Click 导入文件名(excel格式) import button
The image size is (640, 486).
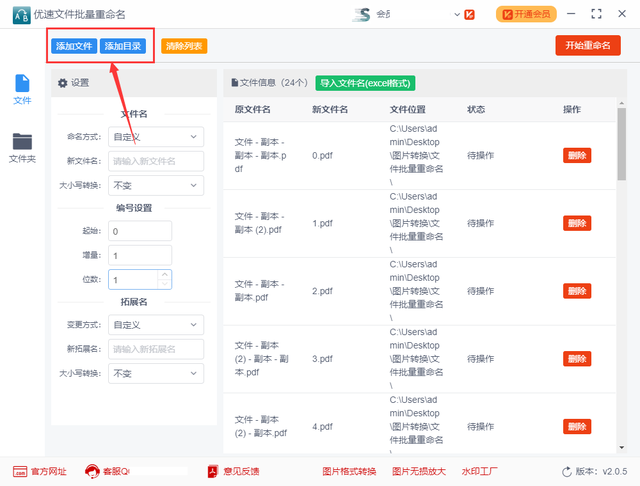(x=364, y=83)
